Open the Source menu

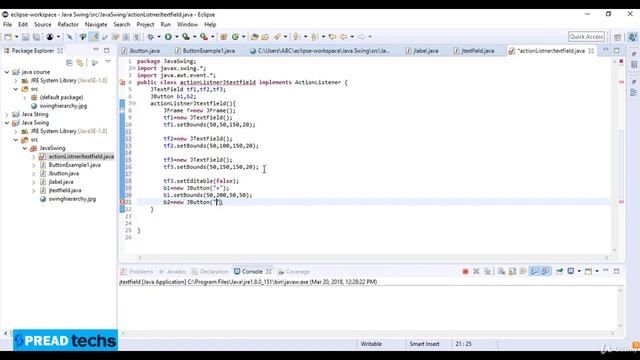pyautogui.click(x=42, y=24)
